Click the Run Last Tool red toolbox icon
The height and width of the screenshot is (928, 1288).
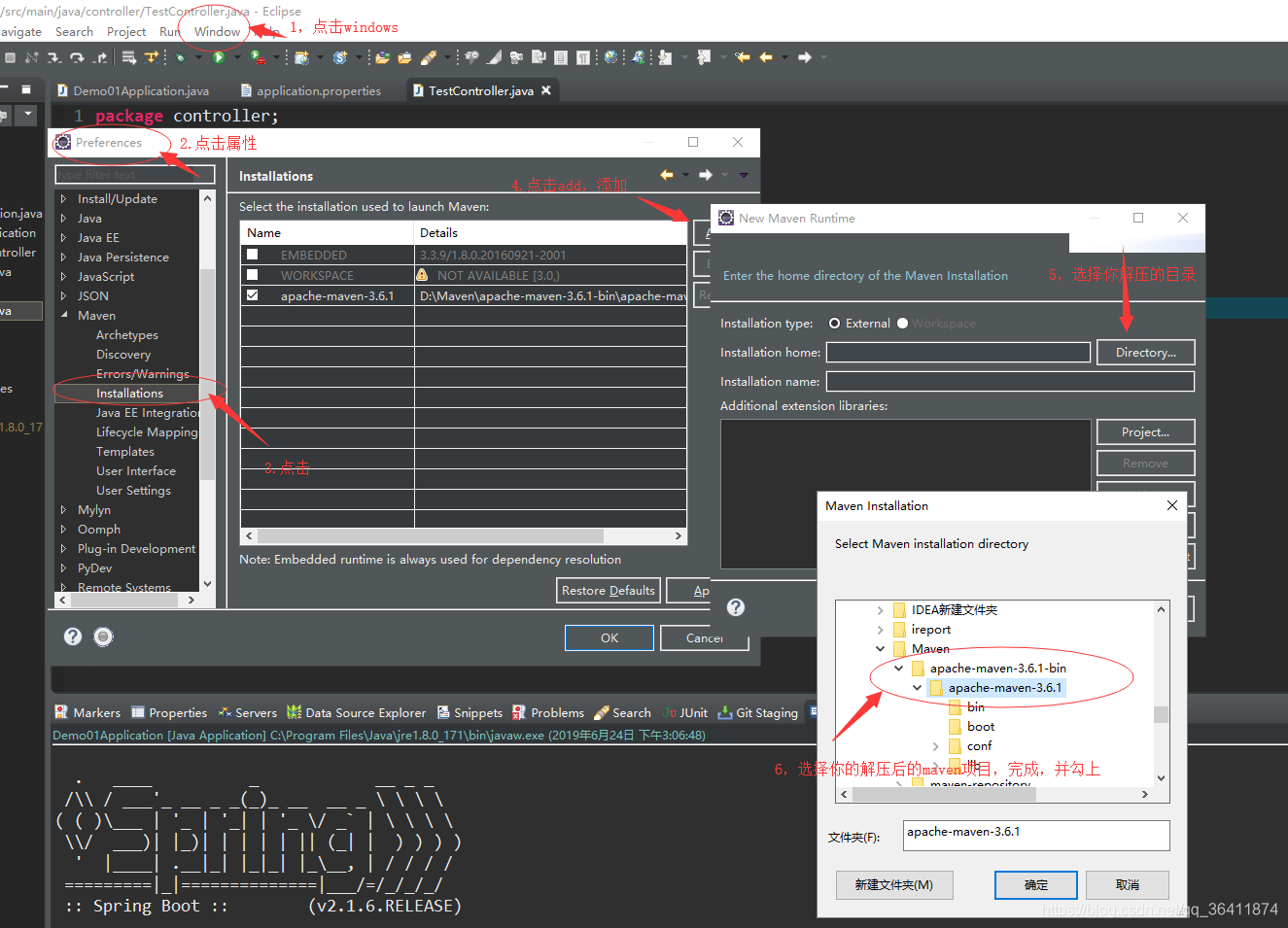pos(258,57)
